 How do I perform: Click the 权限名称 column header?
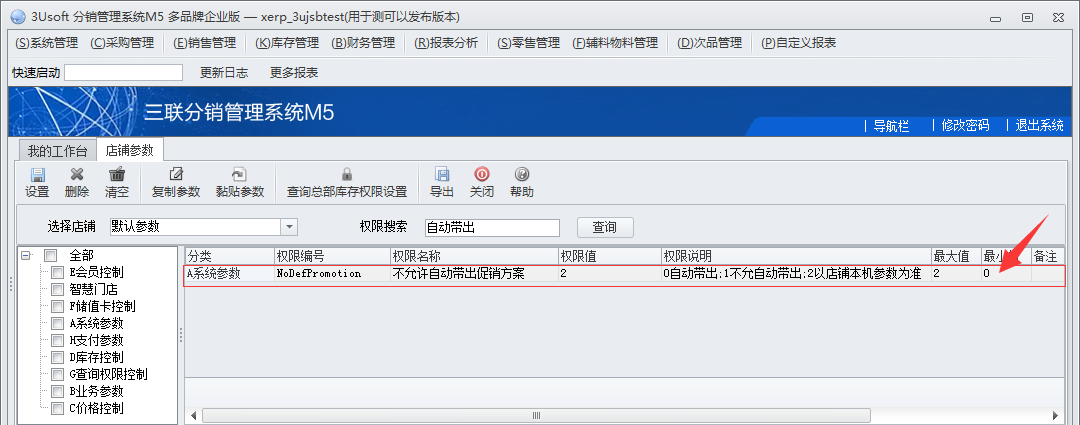click(474, 256)
